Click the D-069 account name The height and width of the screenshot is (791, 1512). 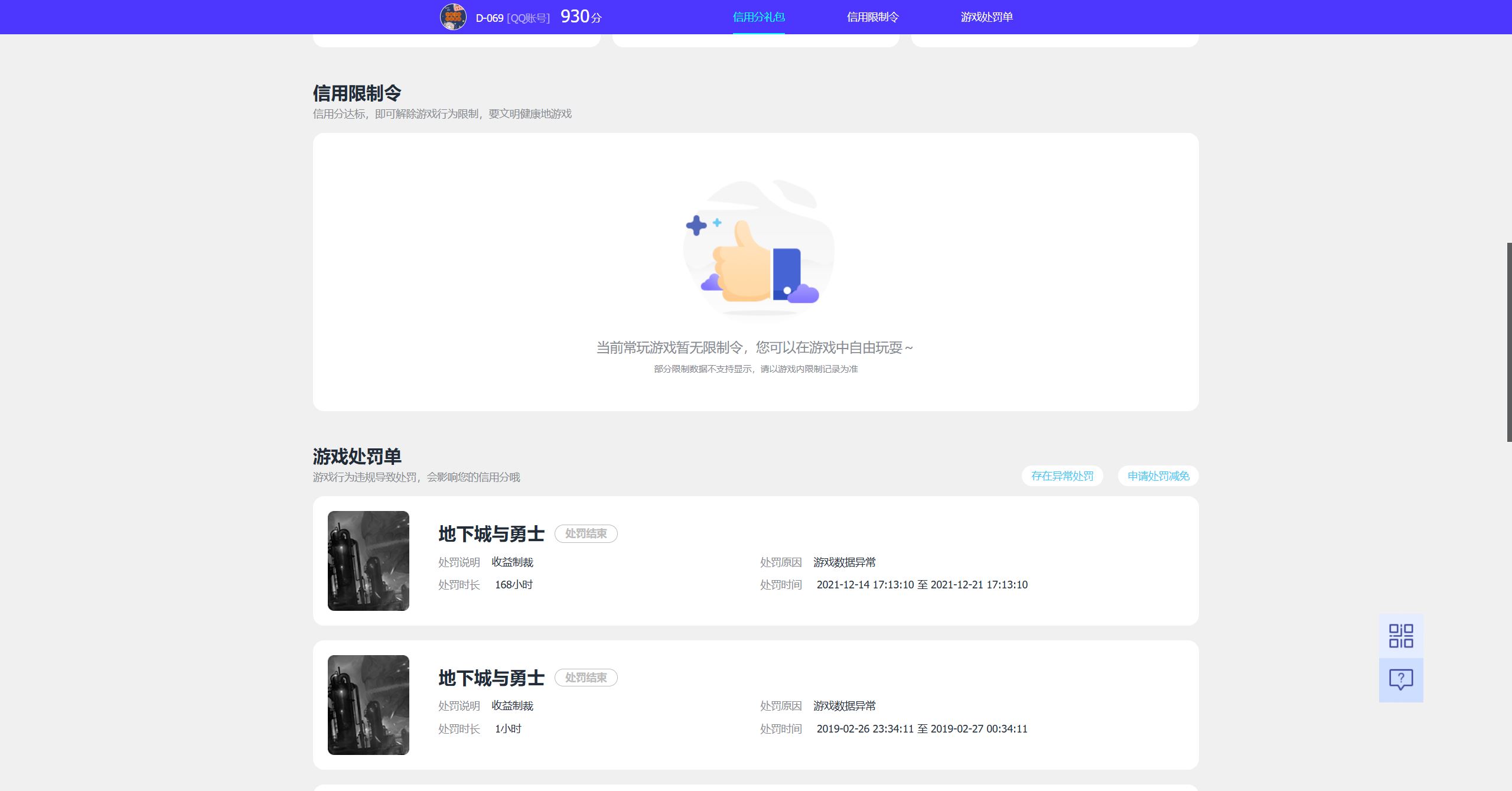pyautogui.click(x=490, y=18)
